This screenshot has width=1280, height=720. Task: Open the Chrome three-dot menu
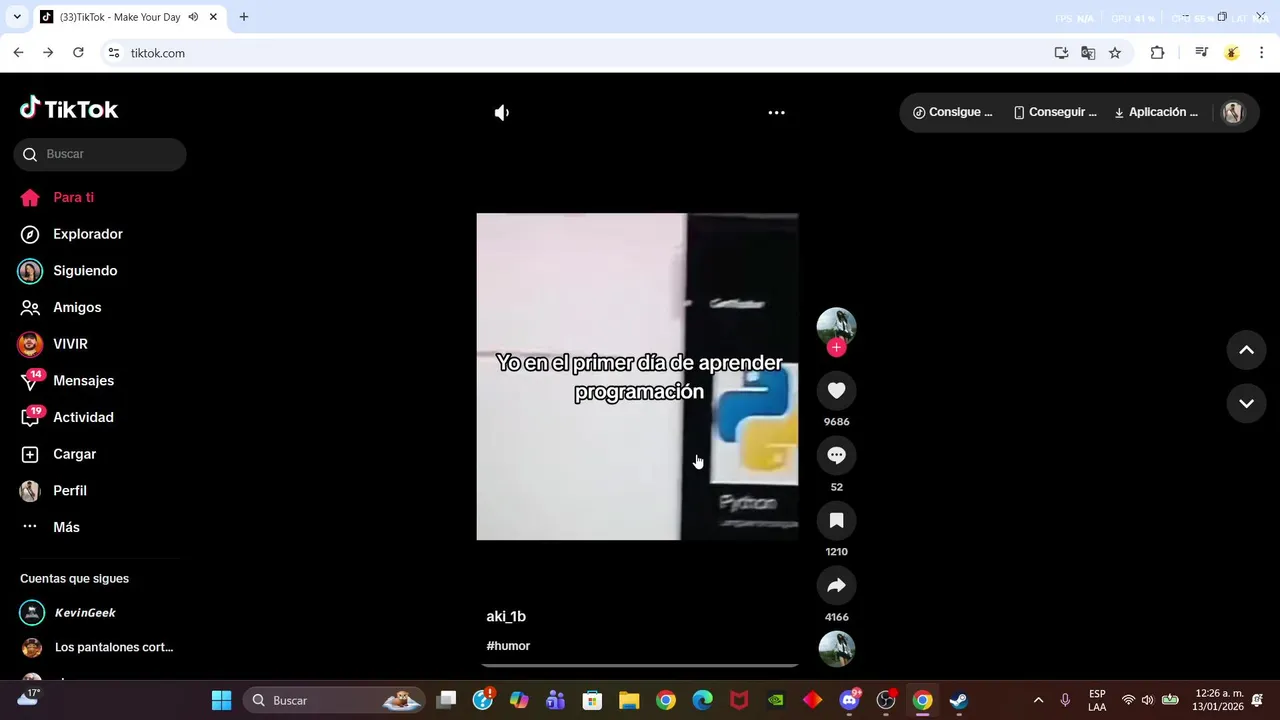tap(1261, 53)
